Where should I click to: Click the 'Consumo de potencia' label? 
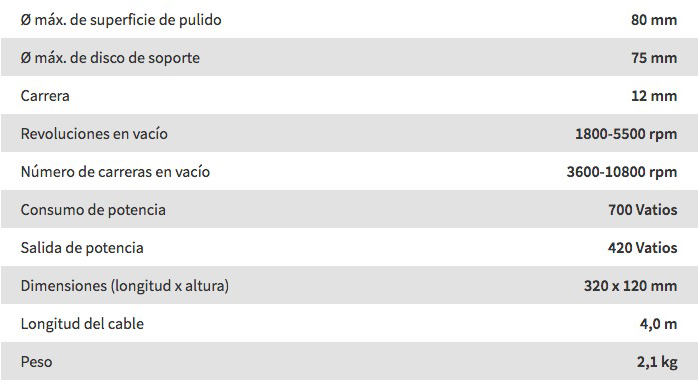pos(93,210)
